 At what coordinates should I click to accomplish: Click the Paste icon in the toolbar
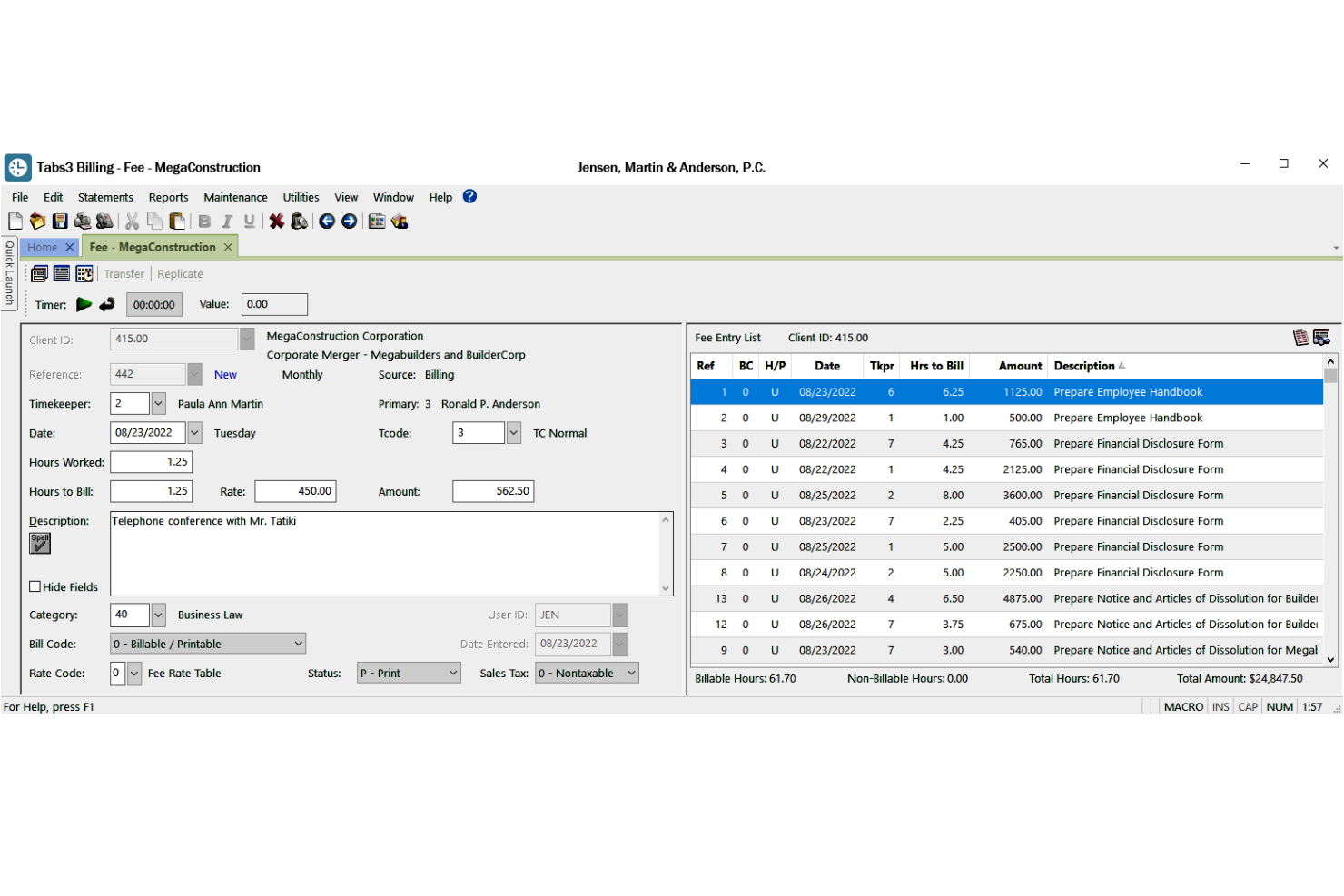pyautogui.click(x=178, y=221)
